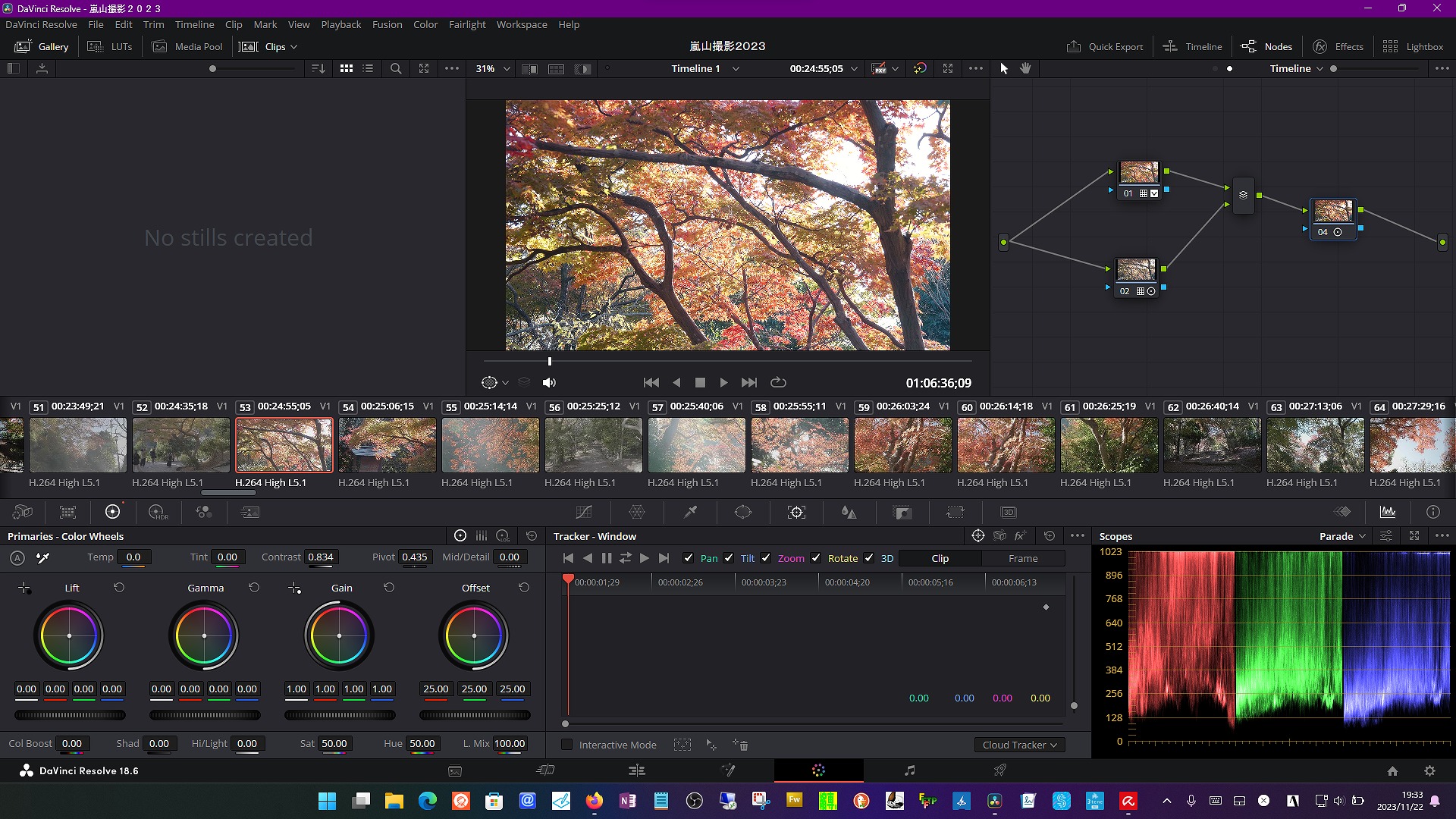1456x819 pixels.
Task: Toggle the Rotate tracking checkbox
Action: pos(816,558)
